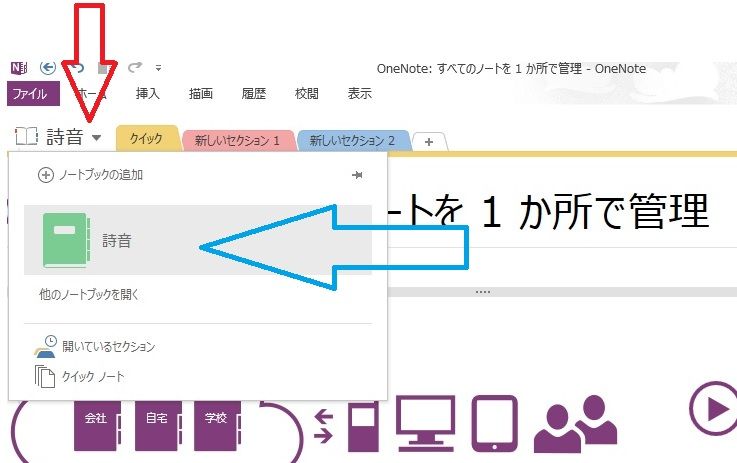Click the plus circle icon for adding notebook
Viewport: 737px width, 463px height.
pyautogui.click(x=46, y=175)
